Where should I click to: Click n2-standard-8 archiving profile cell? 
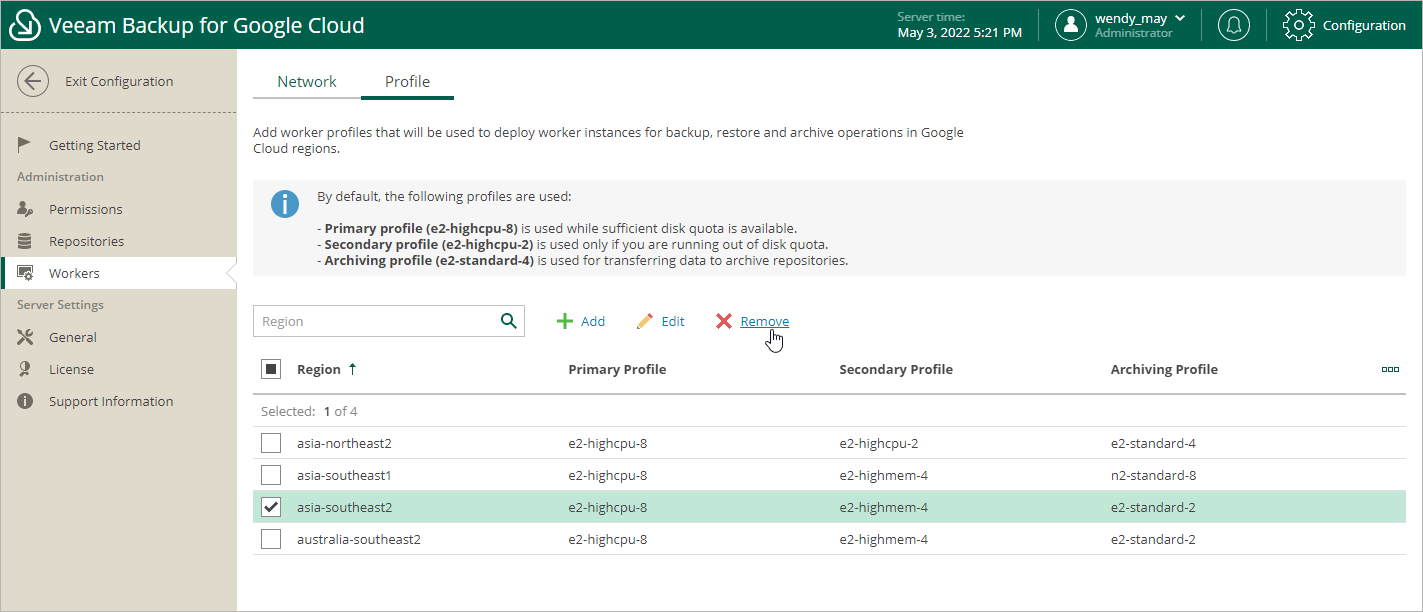1153,475
